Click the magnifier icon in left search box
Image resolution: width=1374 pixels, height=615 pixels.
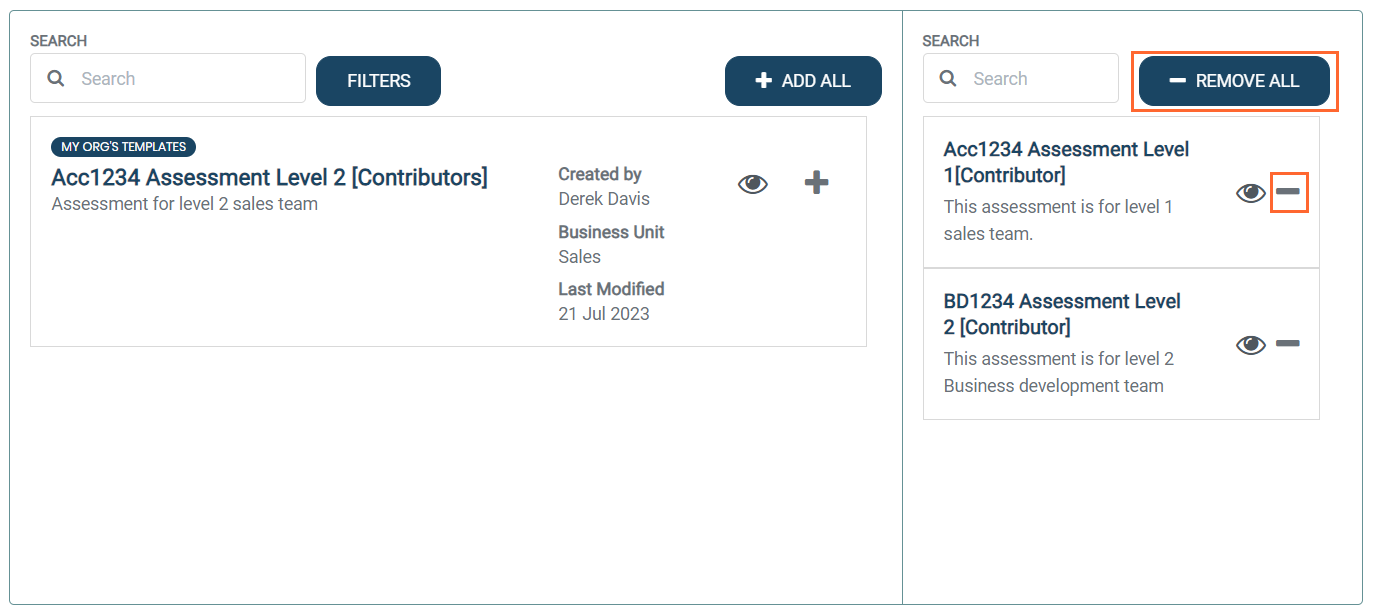(x=57, y=78)
